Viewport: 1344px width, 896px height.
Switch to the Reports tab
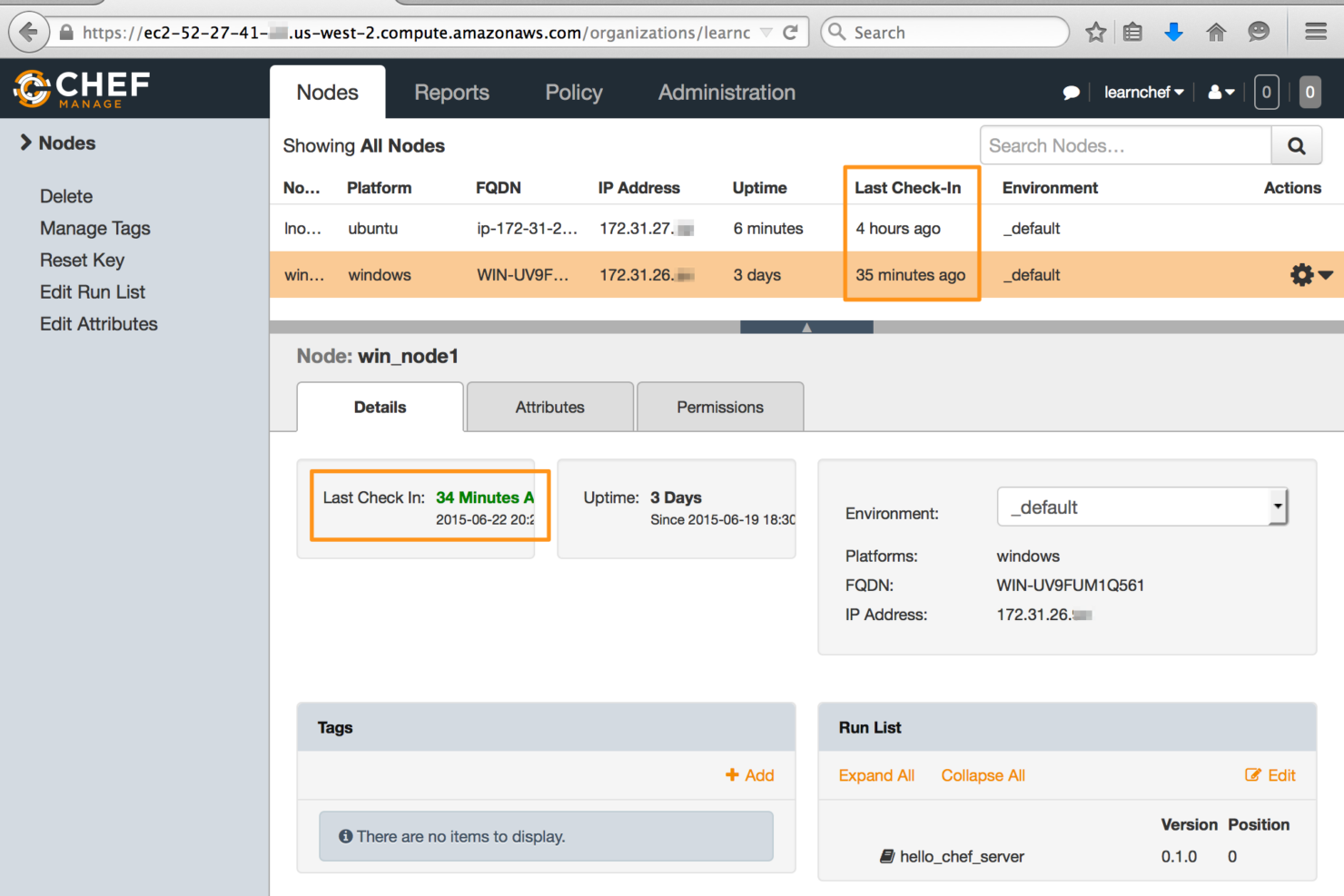451,93
